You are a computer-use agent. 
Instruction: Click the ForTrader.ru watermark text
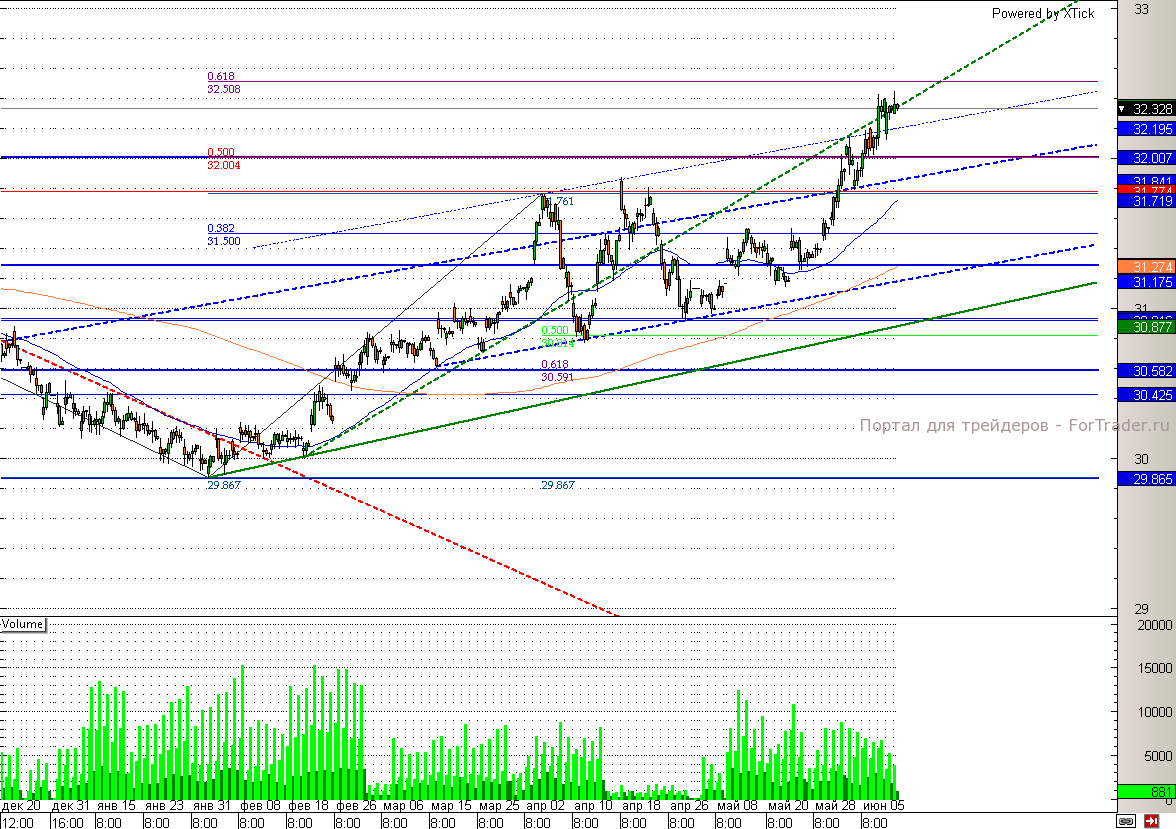1014,425
